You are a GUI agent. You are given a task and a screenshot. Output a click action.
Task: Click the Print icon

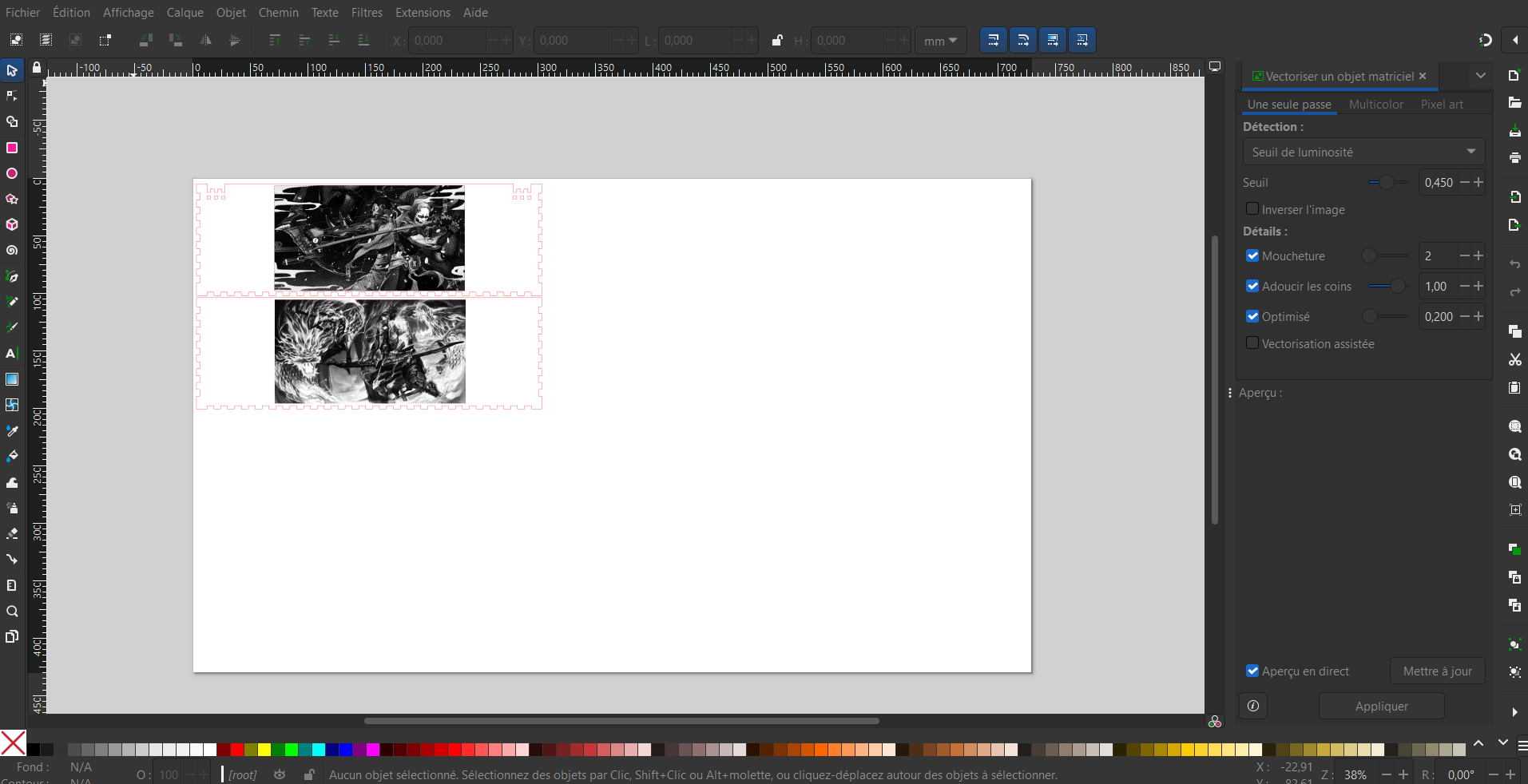coord(1514,158)
